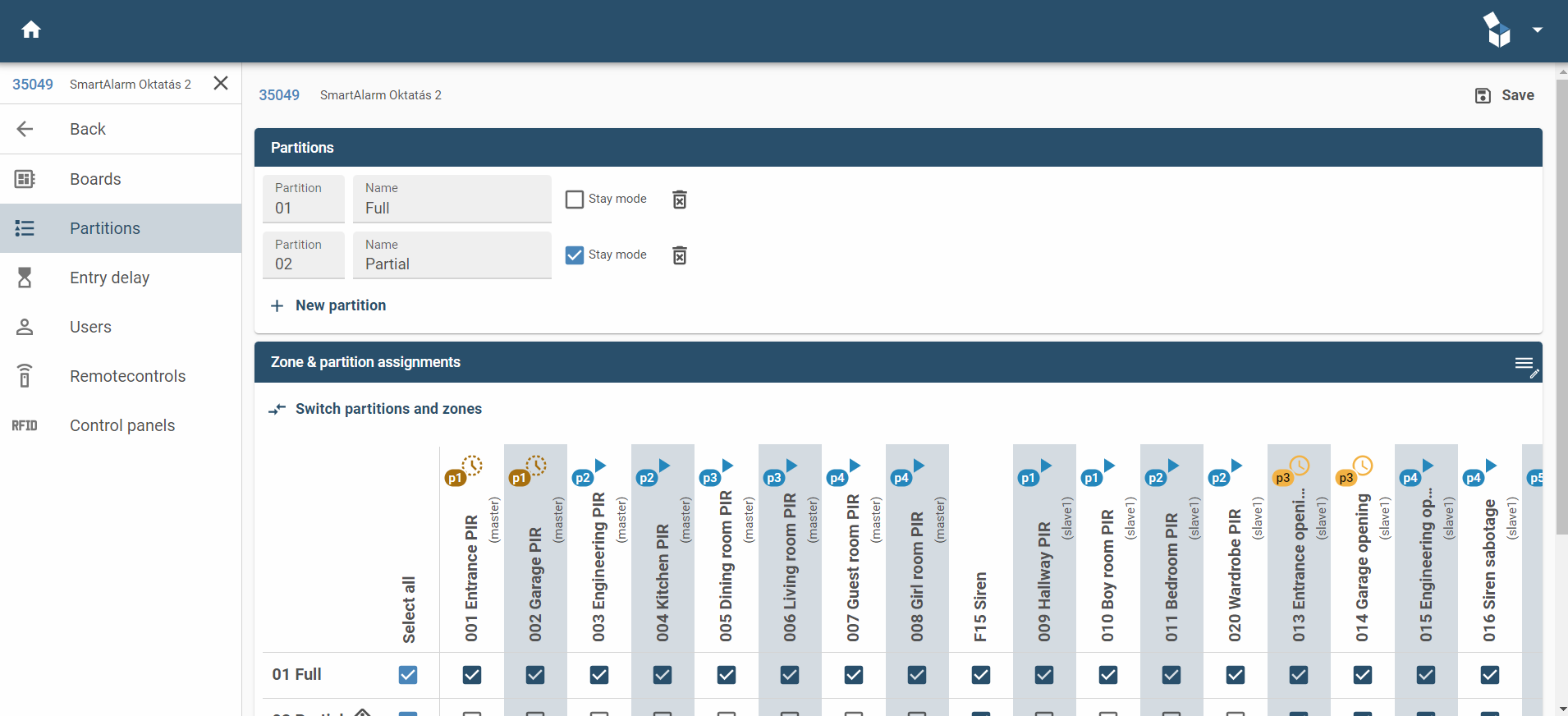This screenshot has width=1568, height=716.
Task: Select the Partitions menu item
Action: [x=121, y=228]
